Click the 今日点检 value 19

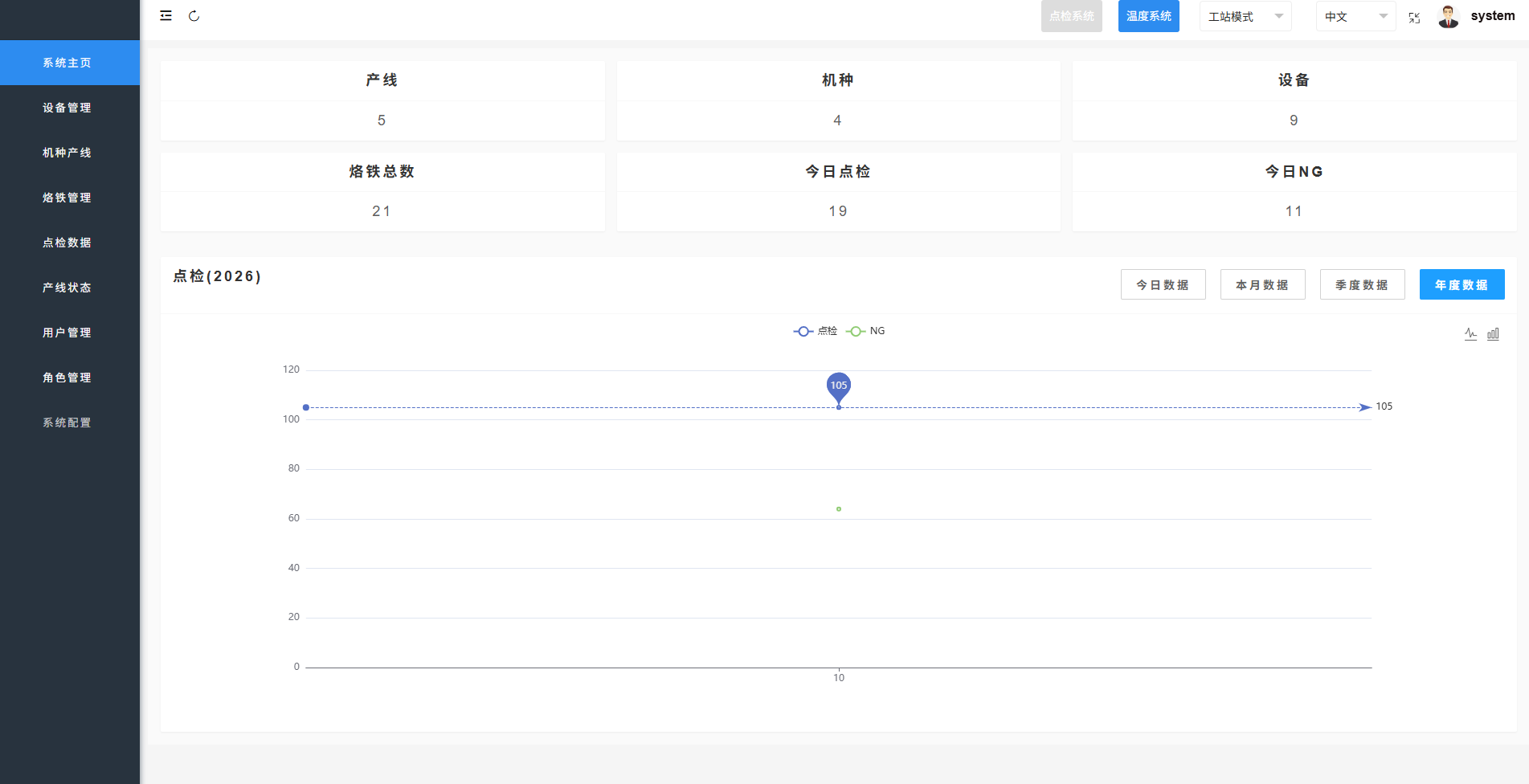[x=838, y=211]
